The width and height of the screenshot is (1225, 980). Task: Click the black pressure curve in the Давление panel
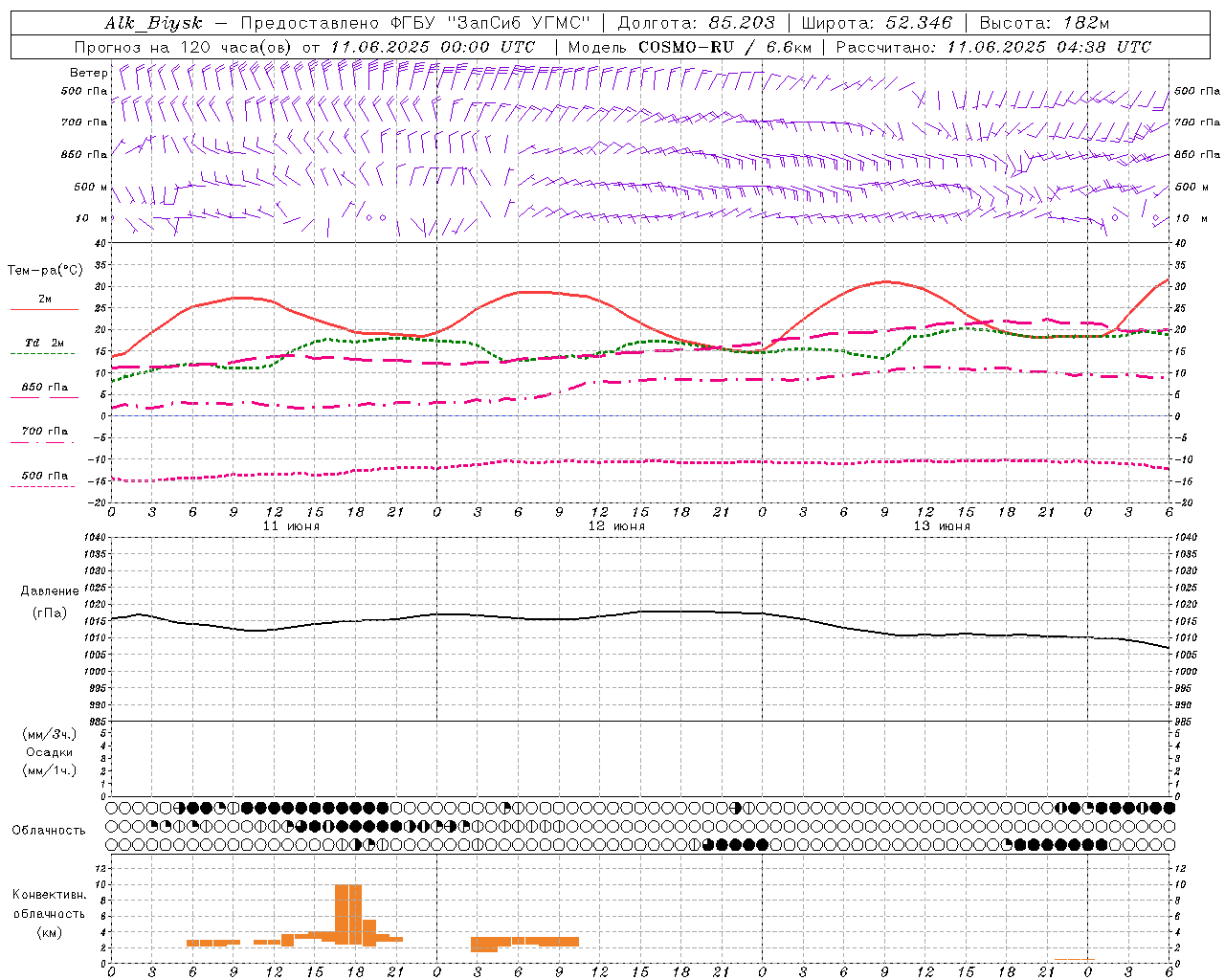click(x=639, y=612)
